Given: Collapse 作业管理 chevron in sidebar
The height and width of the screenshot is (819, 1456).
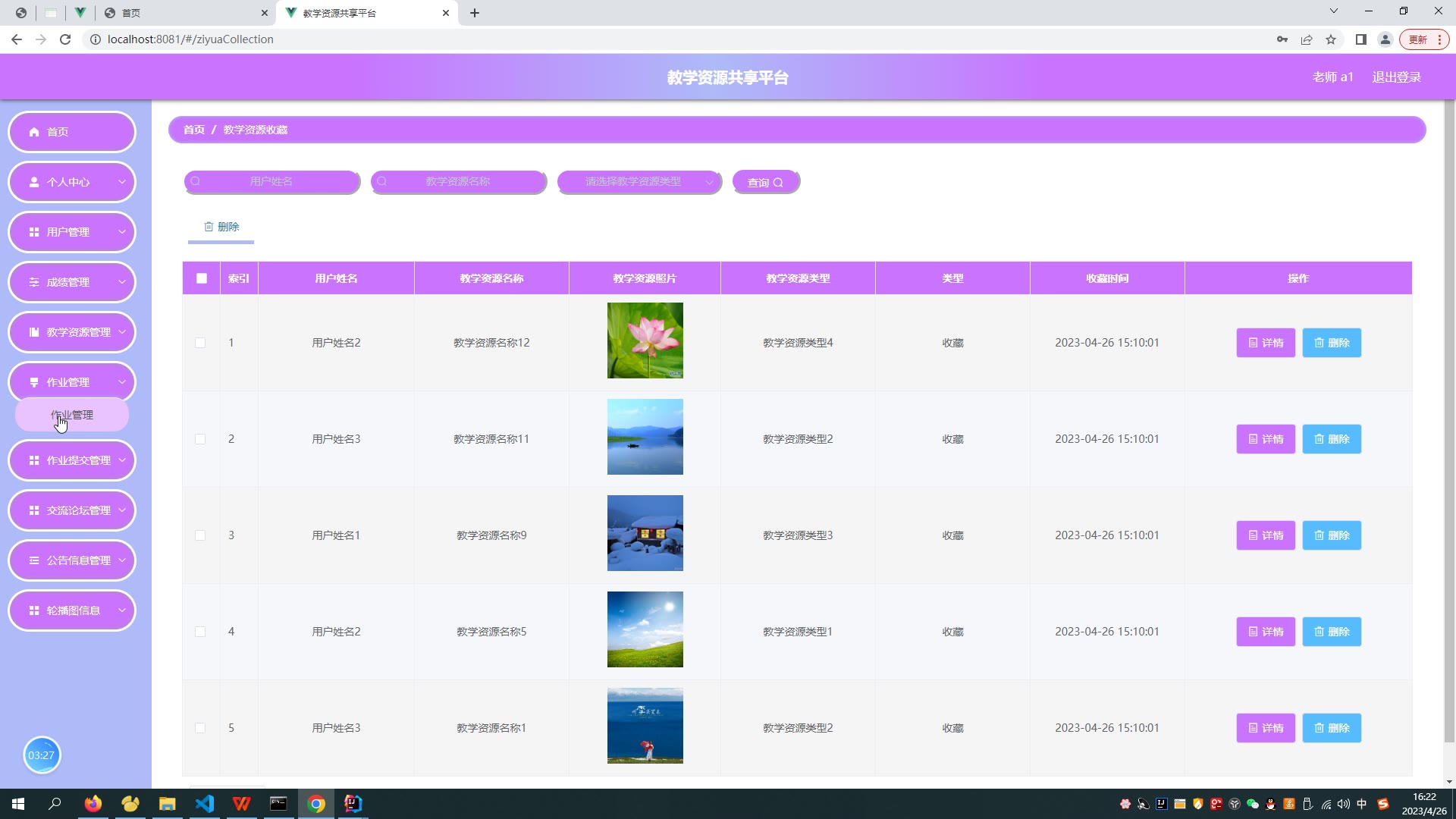Looking at the screenshot, I should pos(122,382).
